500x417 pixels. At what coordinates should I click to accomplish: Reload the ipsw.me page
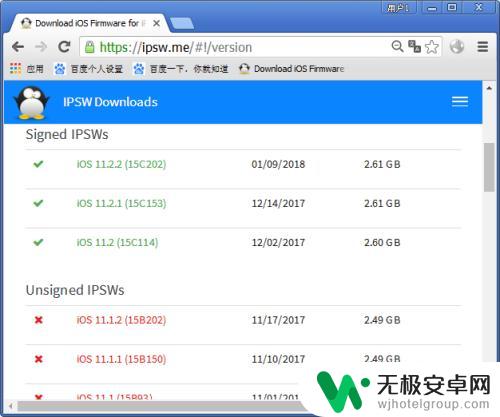(x=64, y=47)
